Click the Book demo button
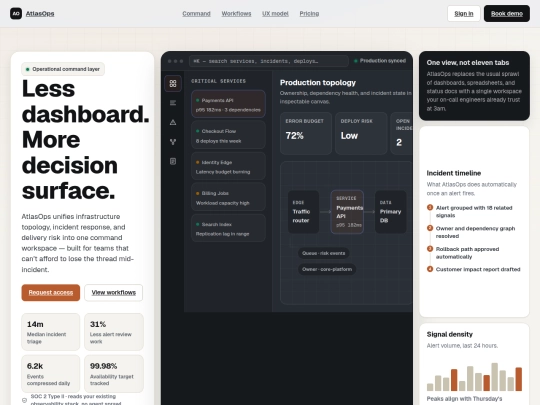This screenshot has width=540, height=405. pyautogui.click(x=507, y=13)
